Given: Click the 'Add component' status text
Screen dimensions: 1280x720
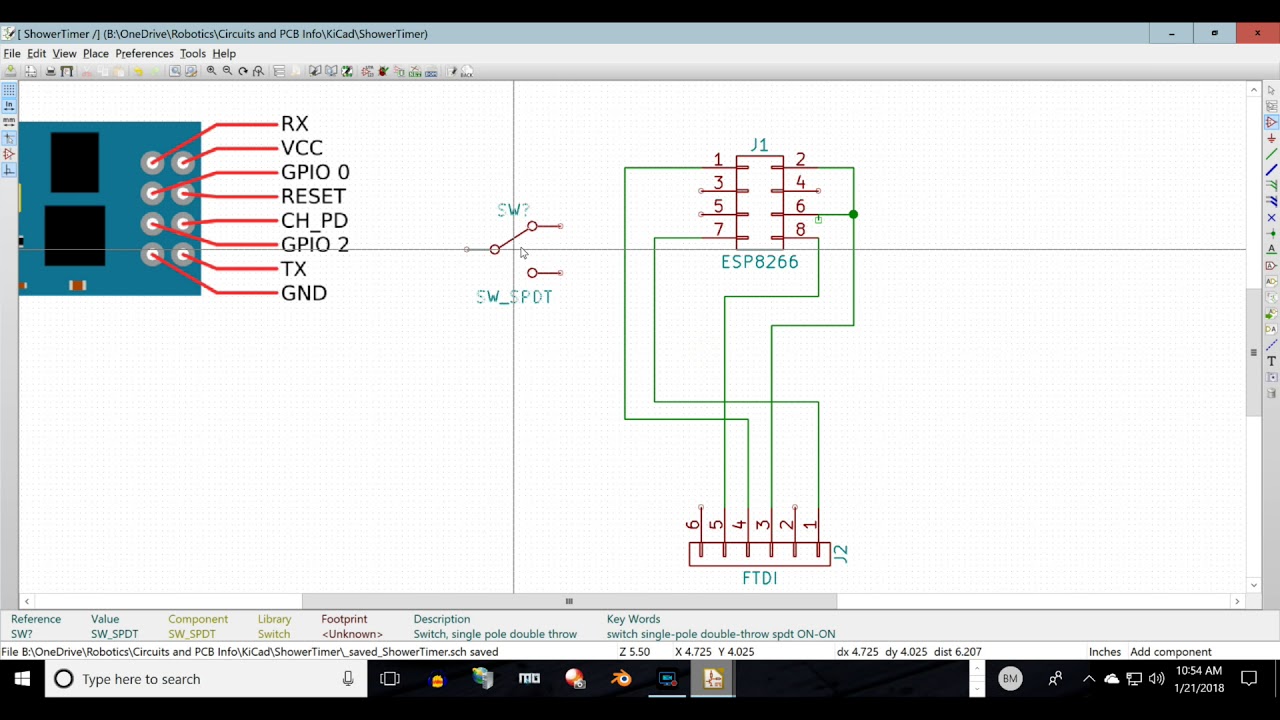Looking at the screenshot, I should pyautogui.click(x=1170, y=652).
